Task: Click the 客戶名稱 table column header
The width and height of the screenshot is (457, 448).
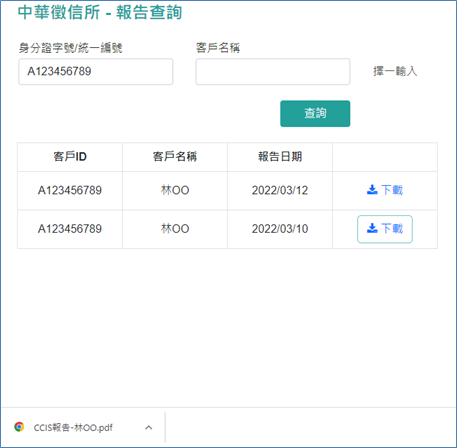Action: tap(175, 156)
